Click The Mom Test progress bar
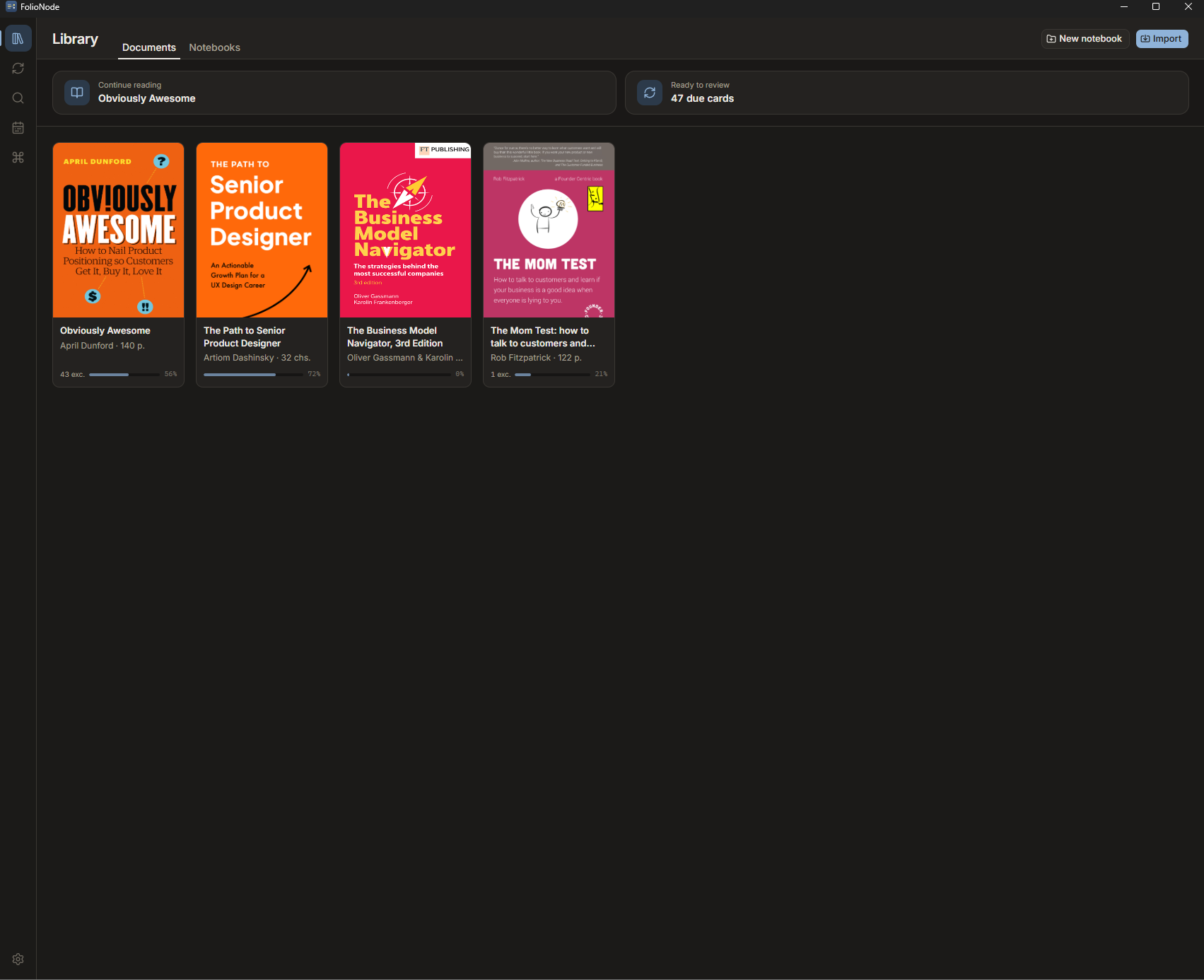The width and height of the screenshot is (1204, 980). (x=552, y=374)
